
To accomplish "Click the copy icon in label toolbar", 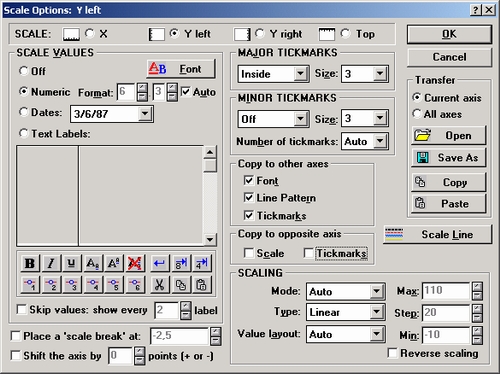I will point(181,285).
